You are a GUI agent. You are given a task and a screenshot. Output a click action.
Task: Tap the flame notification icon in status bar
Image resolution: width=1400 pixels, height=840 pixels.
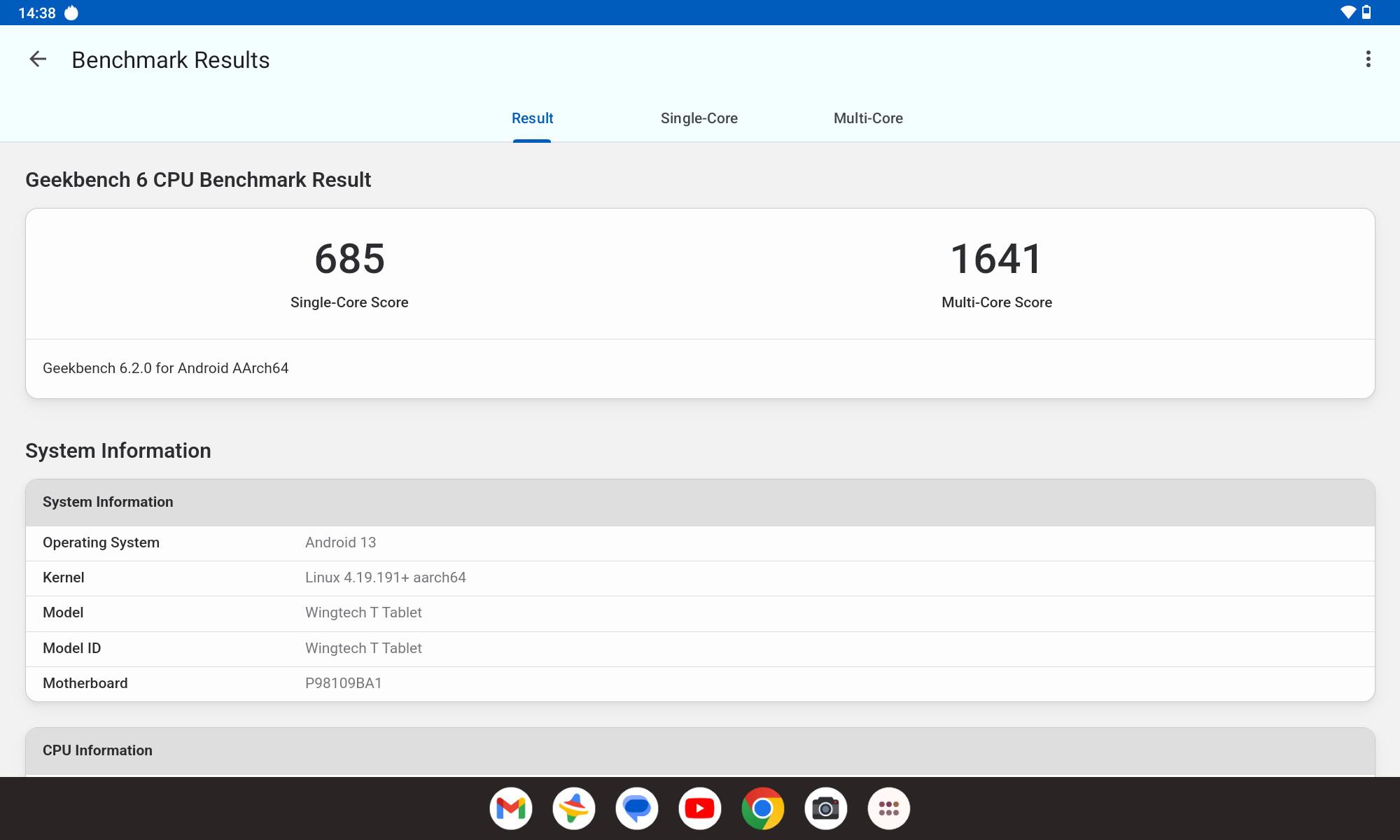click(71, 13)
